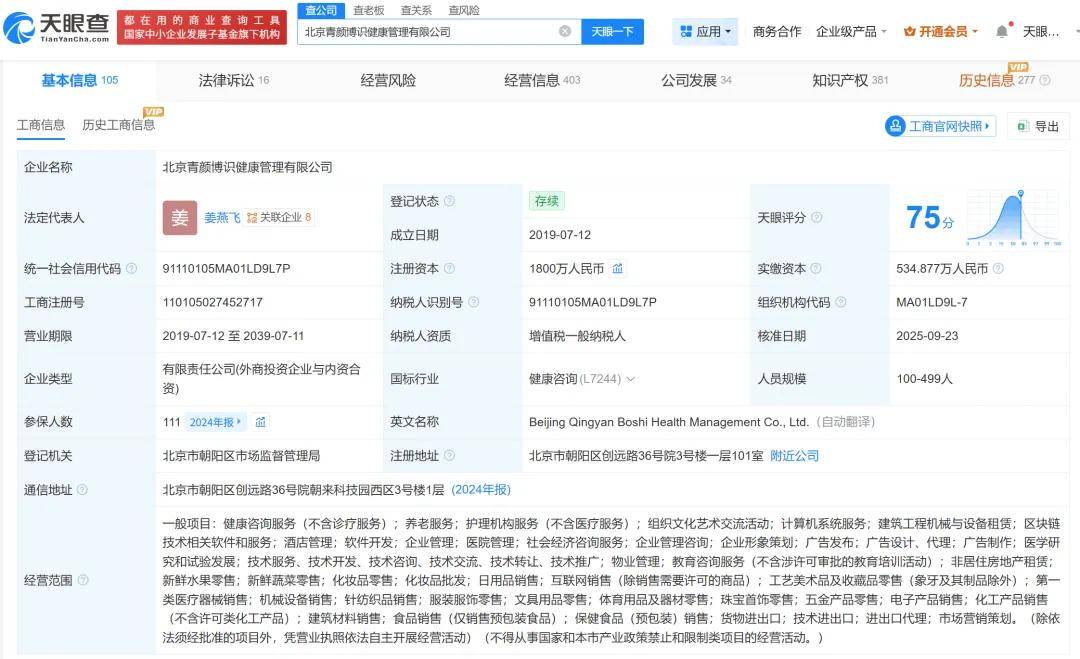Click the 75分 score value
Image resolution: width=1080 pixels, height=659 pixels.
click(x=930, y=218)
